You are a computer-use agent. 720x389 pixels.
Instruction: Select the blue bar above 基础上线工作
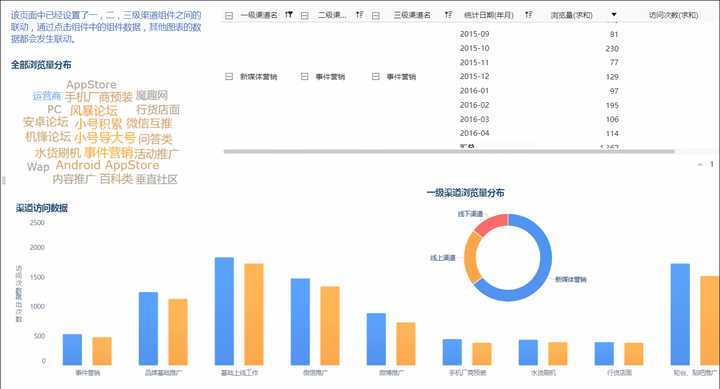pos(224,311)
